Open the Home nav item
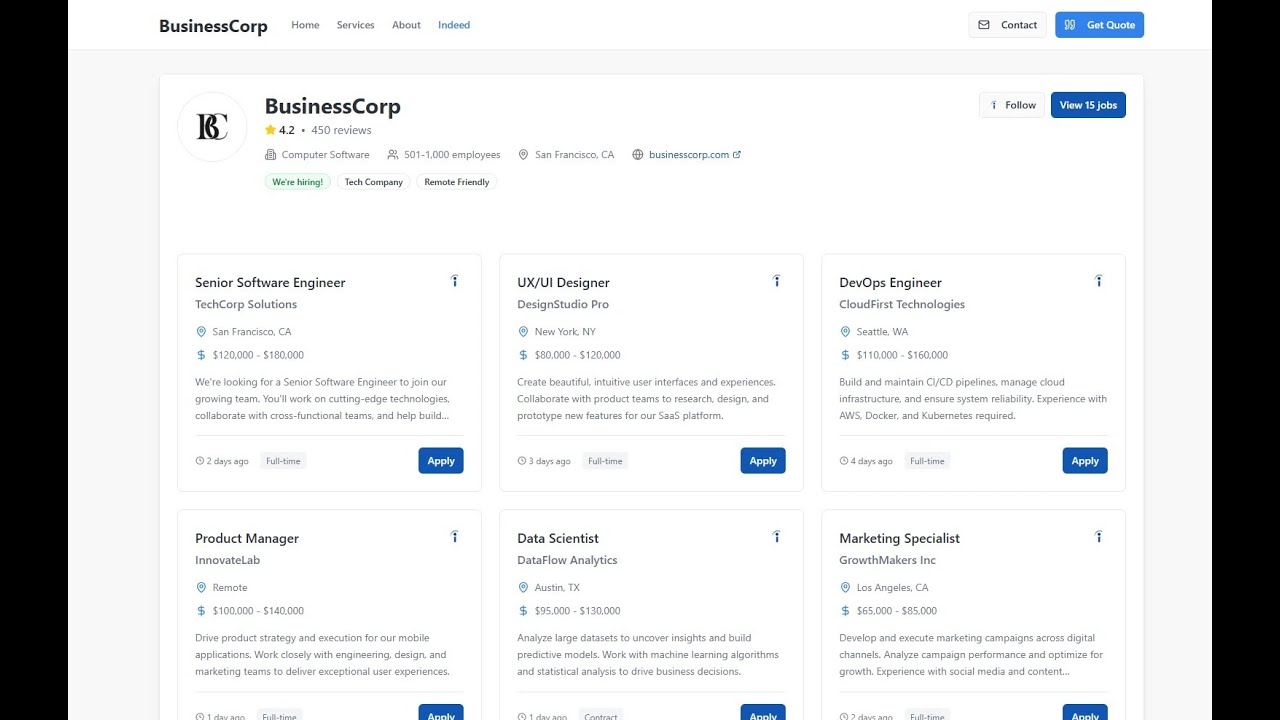This screenshot has width=1280, height=720. pos(305,25)
